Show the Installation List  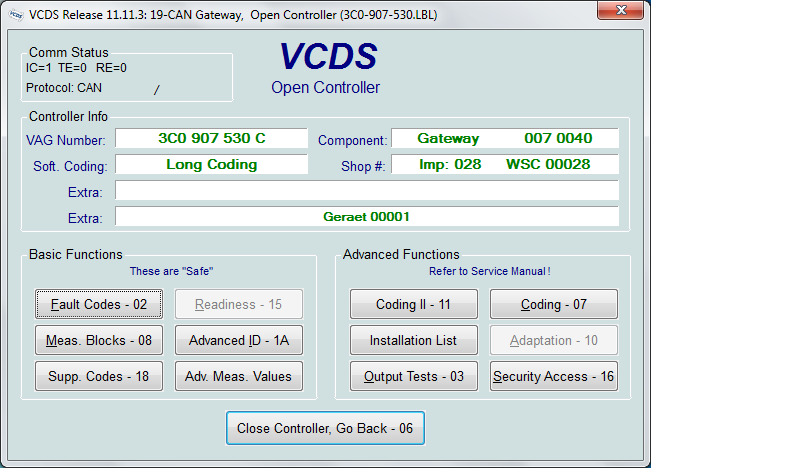click(x=413, y=341)
